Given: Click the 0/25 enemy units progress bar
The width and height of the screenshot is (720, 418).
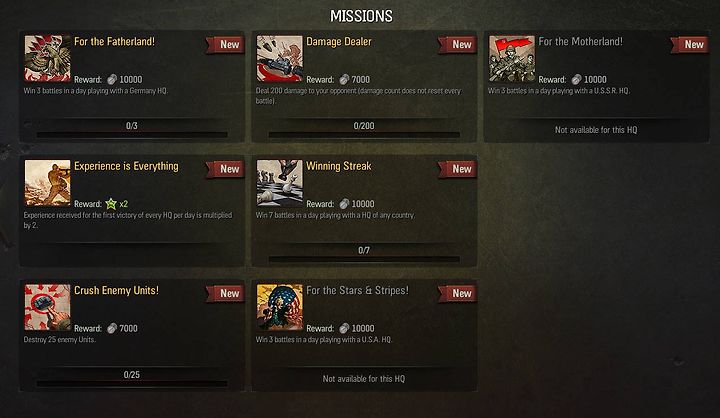Looking at the screenshot, I should tap(132, 384).
